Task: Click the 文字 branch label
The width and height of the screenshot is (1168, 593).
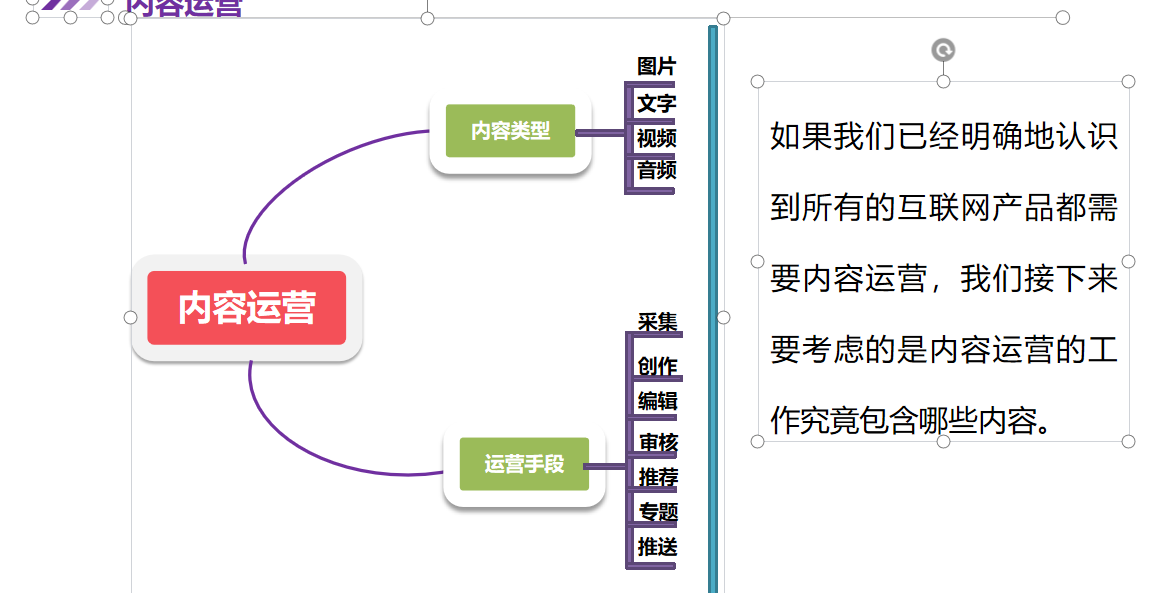Action: tap(656, 103)
